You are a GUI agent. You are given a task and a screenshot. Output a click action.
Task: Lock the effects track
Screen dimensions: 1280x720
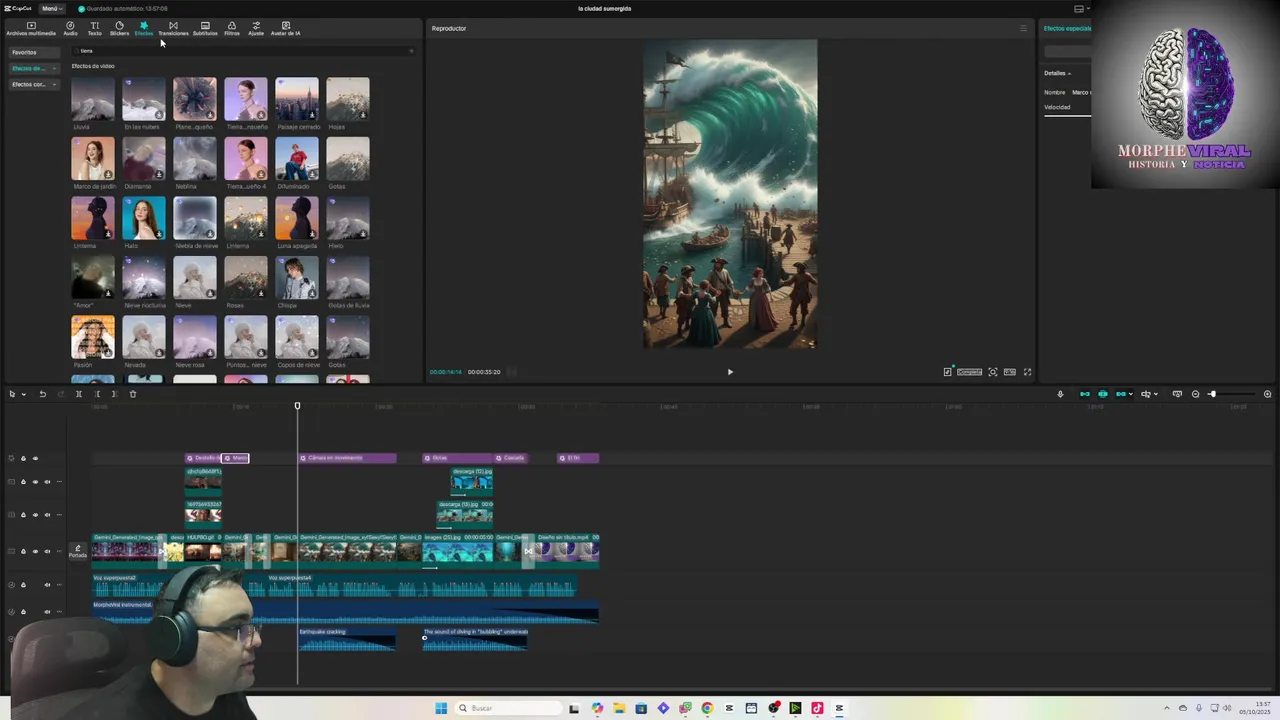pos(23,458)
